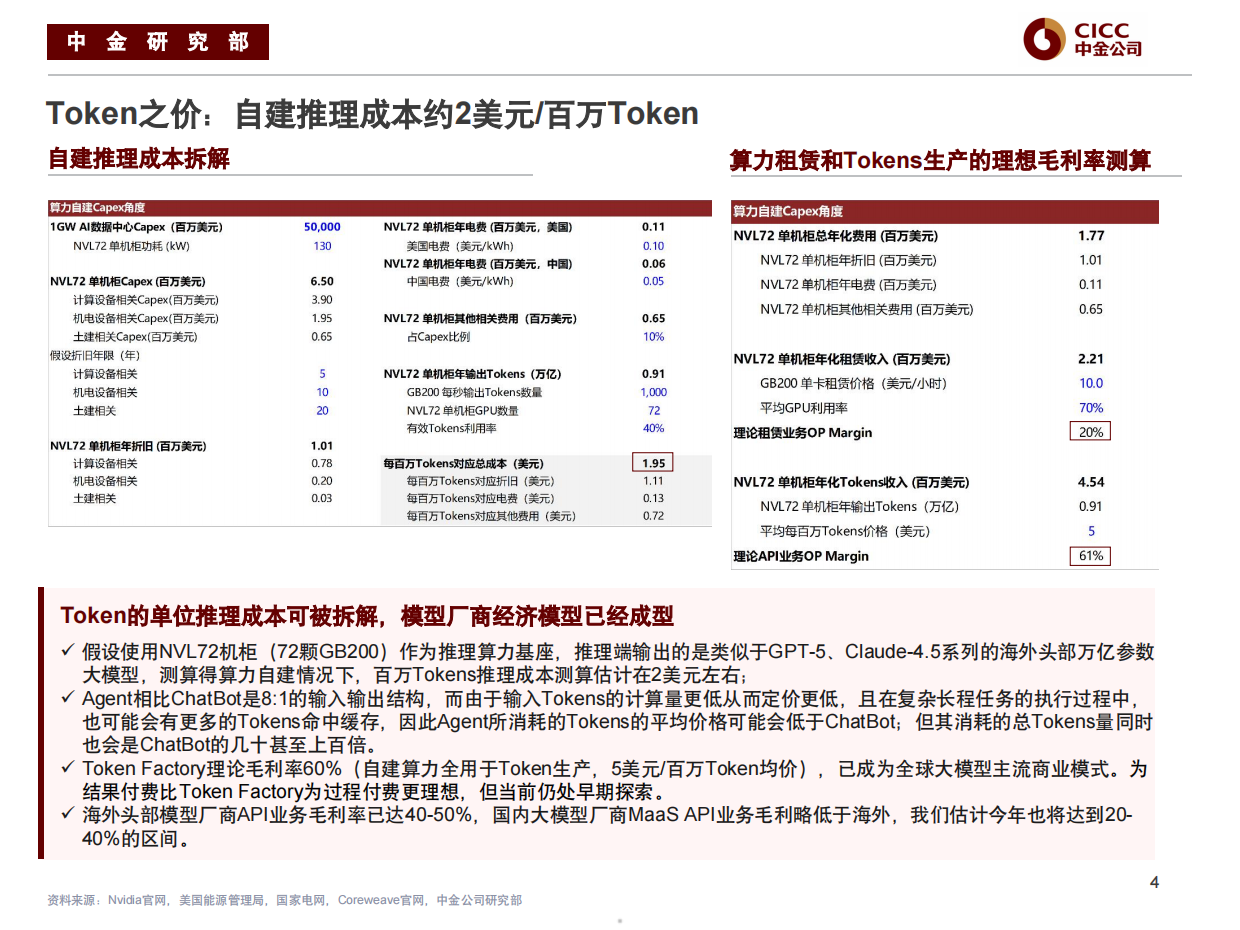Select the depreciation value '0.03'

coord(322,498)
